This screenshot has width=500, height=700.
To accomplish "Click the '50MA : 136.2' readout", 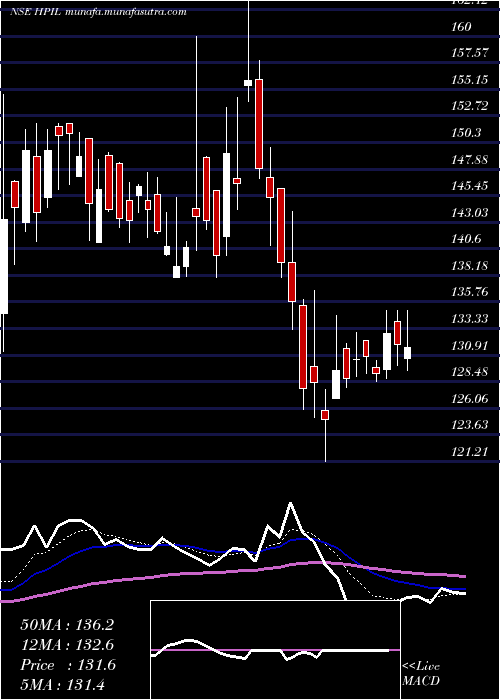I will [x=67, y=625].
